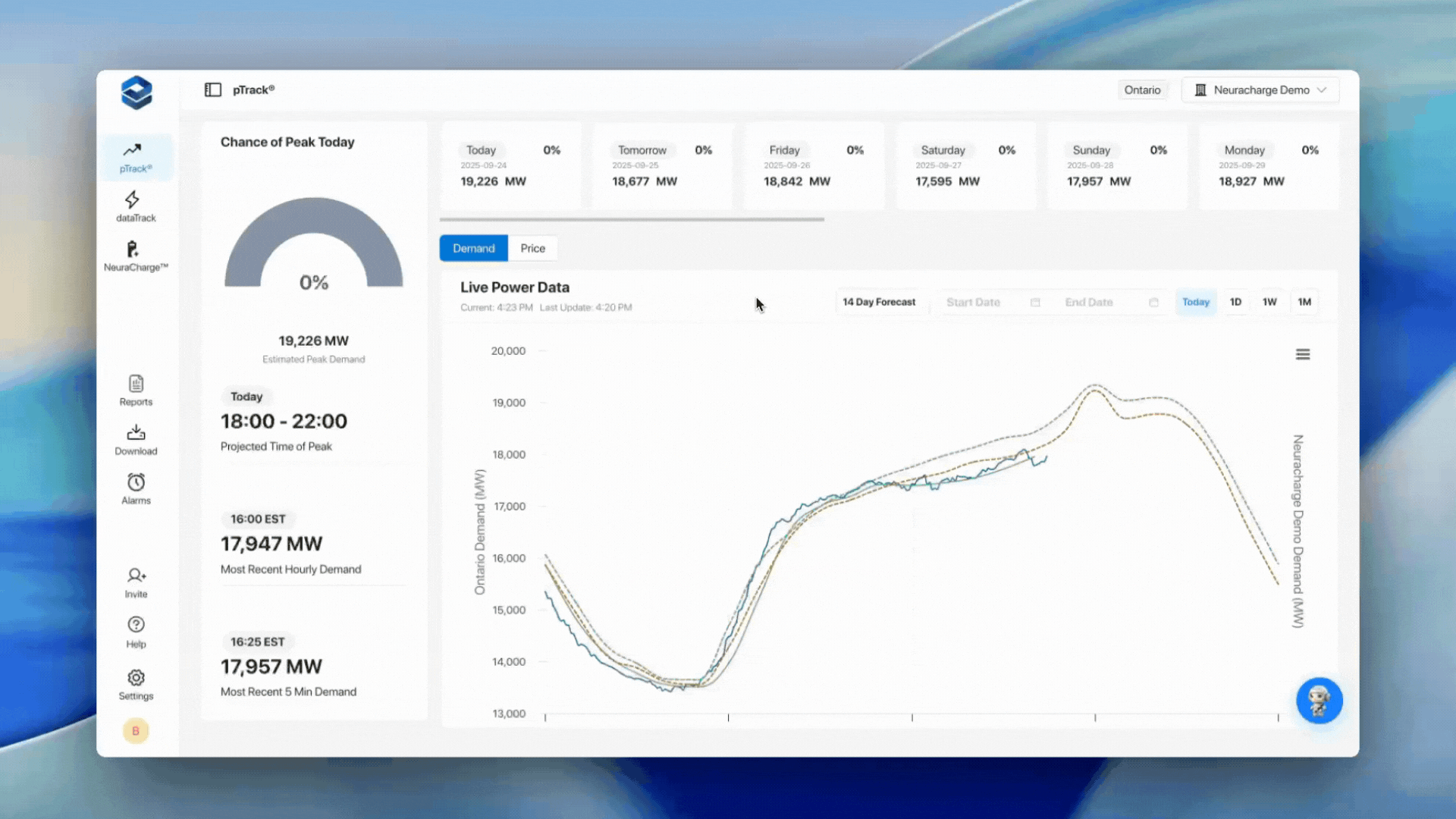Open the Alarms clock icon
Image resolution: width=1456 pixels, height=819 pixels.
(x=136, y=482)
